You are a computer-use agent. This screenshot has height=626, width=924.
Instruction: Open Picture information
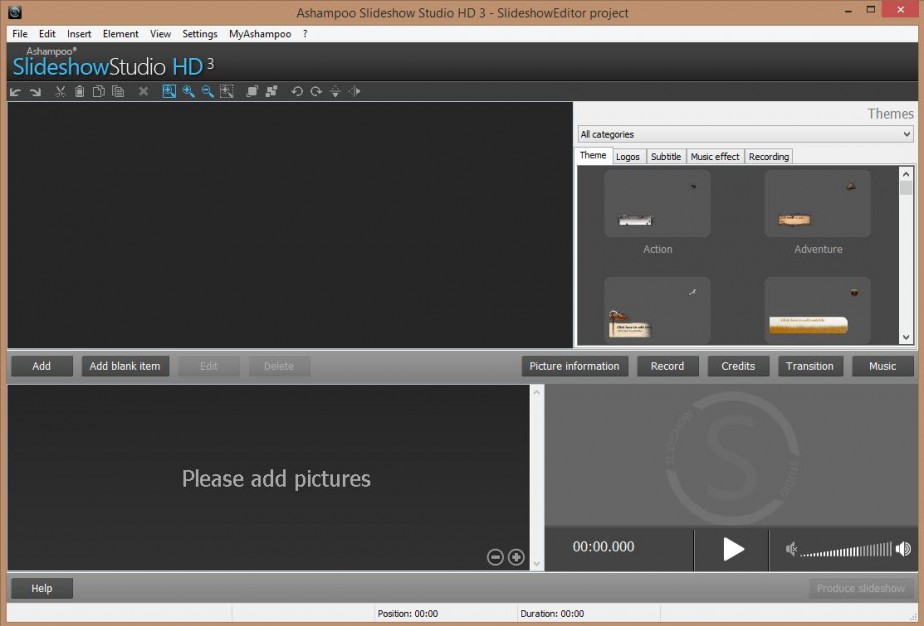pos(575,366)
